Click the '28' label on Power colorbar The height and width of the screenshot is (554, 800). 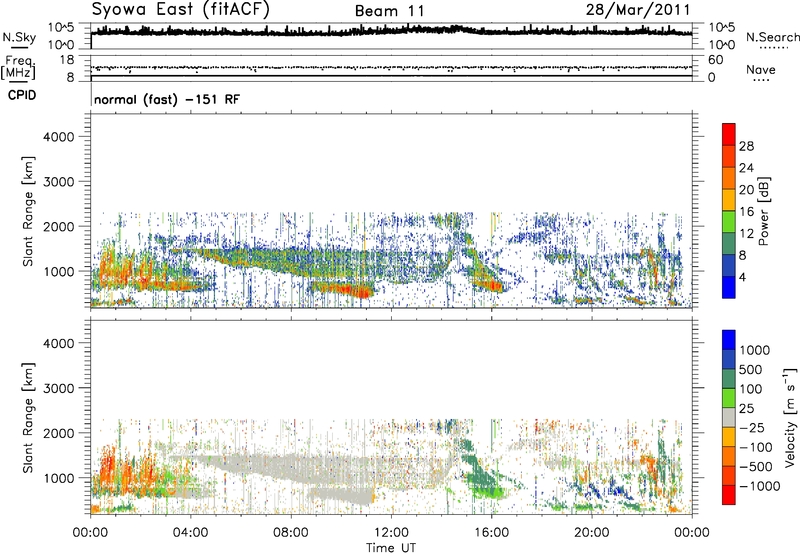click(x=746, y=146)
